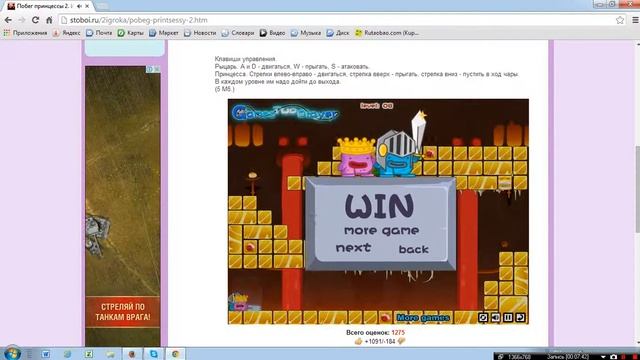Viewport: 640px width, 360px height.
Task: Click the exit-to-menu arrow icon in game
Action: [x=520, y=317]
